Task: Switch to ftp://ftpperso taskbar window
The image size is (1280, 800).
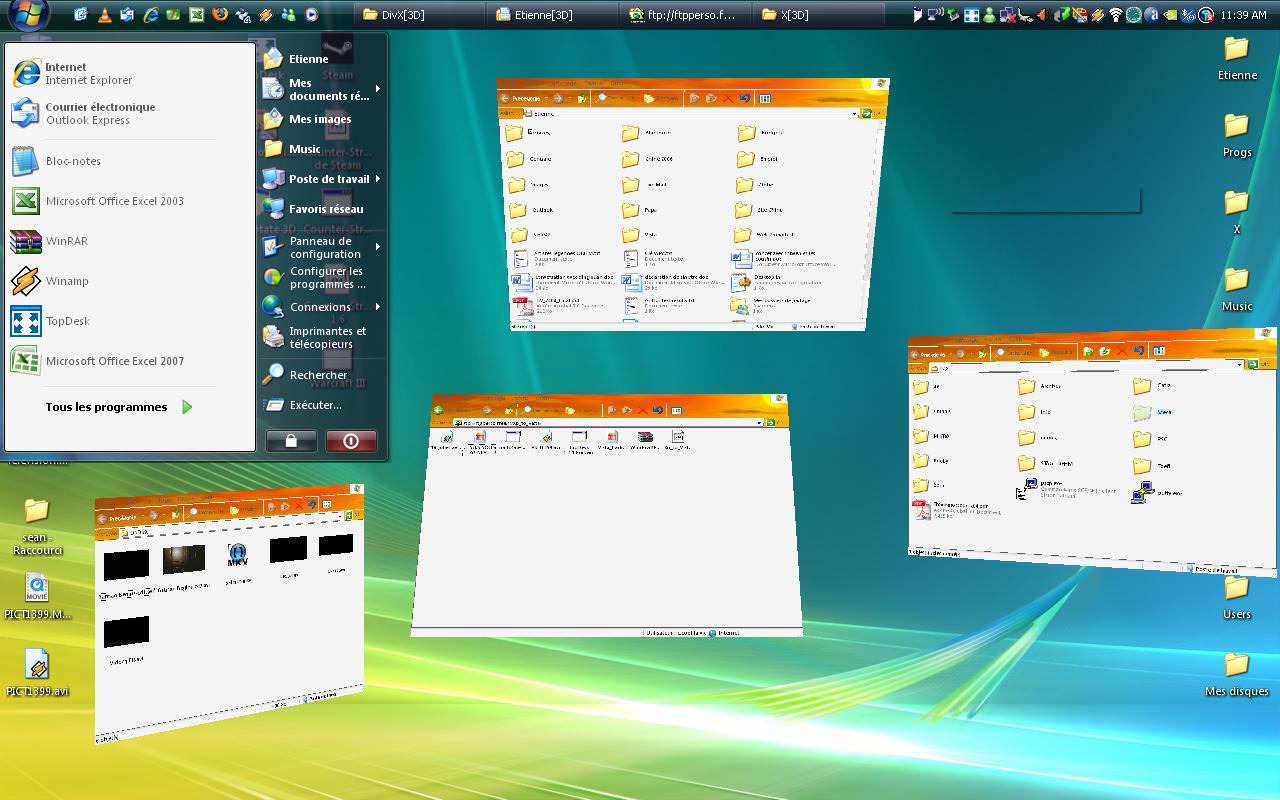Action: pos(686,15)
